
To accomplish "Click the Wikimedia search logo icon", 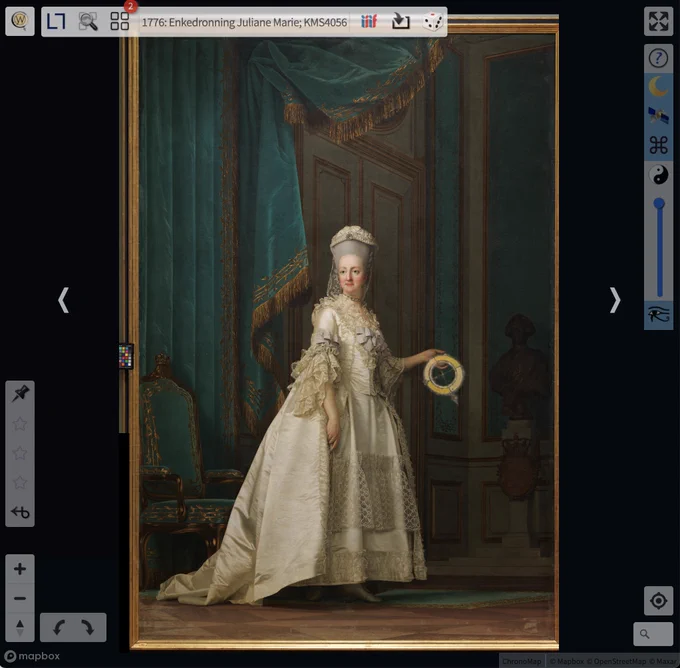I will 20,21.
